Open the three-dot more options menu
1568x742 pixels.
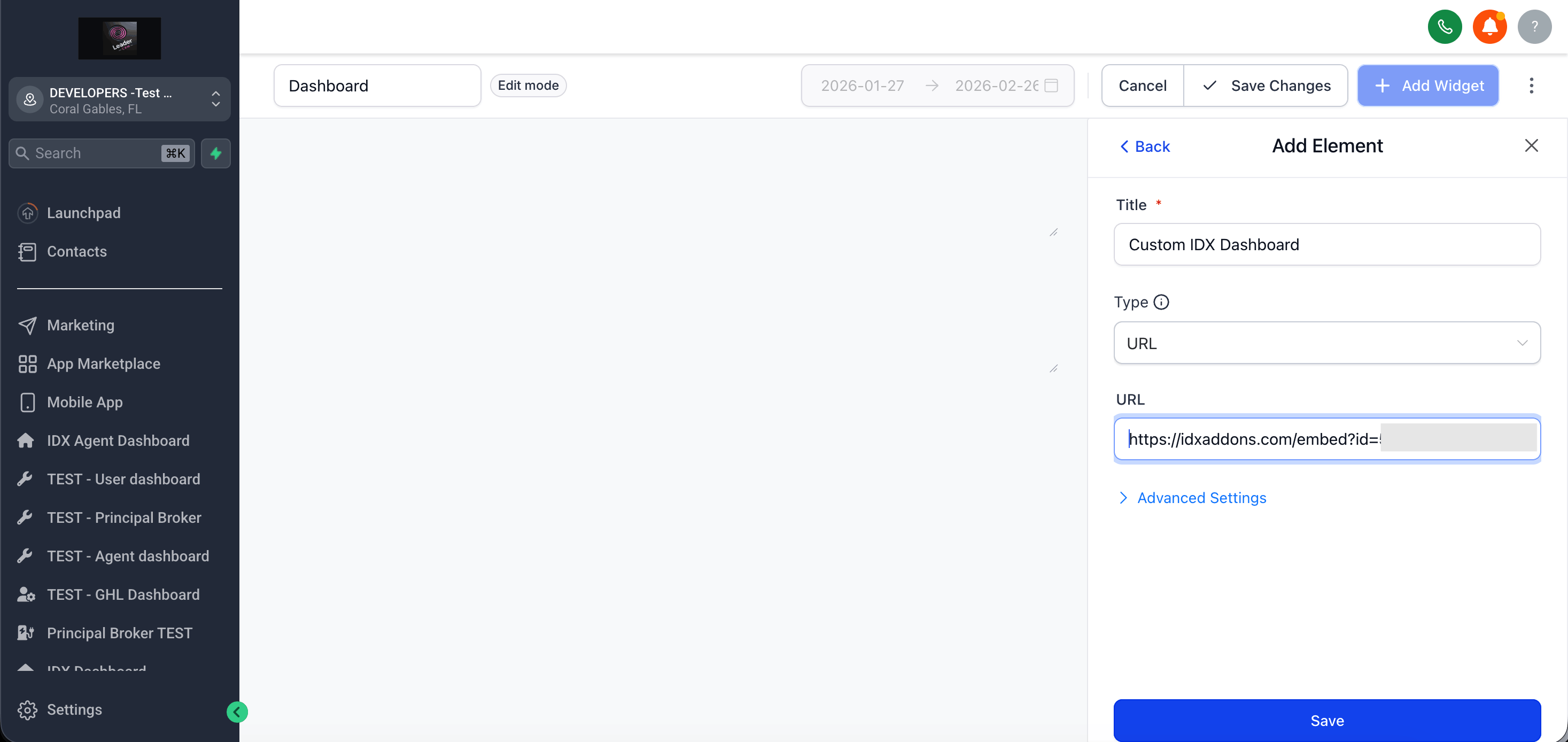pyautogui.click(x=1531, y=85)
